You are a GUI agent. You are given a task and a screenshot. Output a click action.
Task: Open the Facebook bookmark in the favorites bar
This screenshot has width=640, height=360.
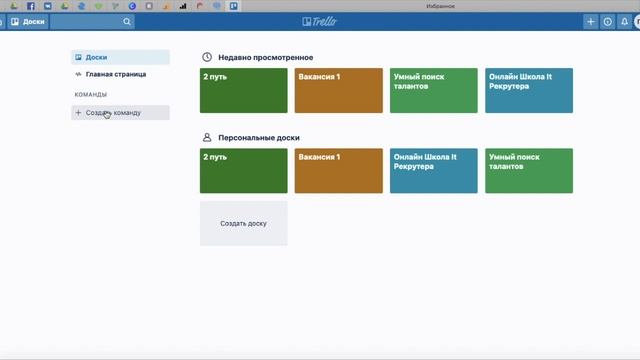point(31,6)
